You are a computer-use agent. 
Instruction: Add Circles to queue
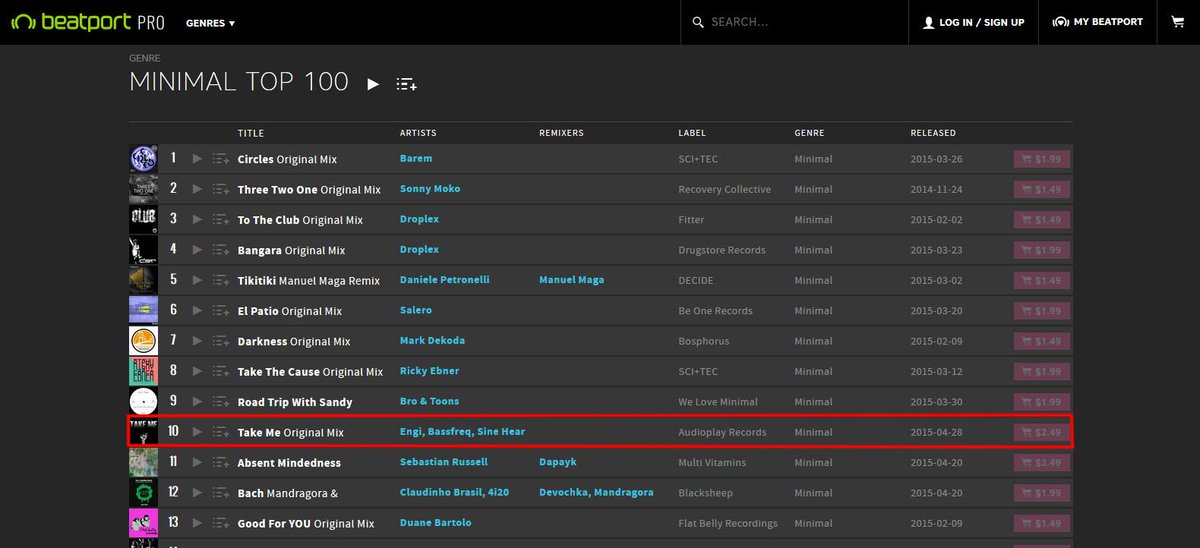221,158
